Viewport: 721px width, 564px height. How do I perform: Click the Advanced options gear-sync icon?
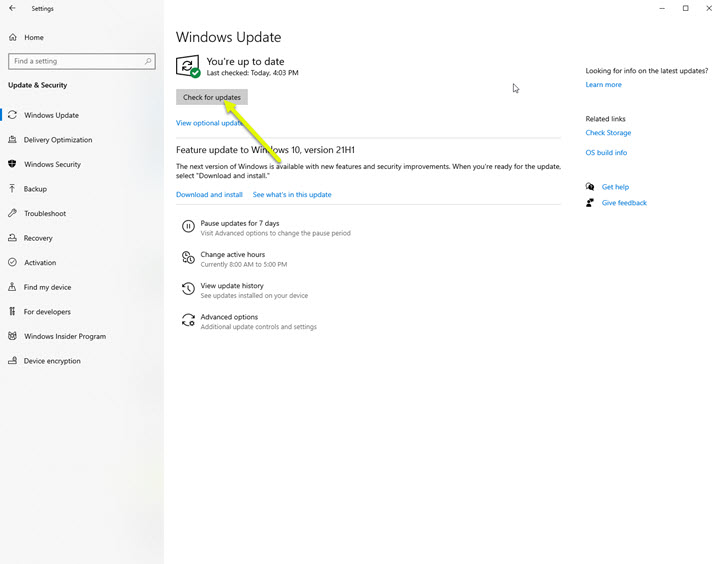pyautogui.click(x=188, y=320)
